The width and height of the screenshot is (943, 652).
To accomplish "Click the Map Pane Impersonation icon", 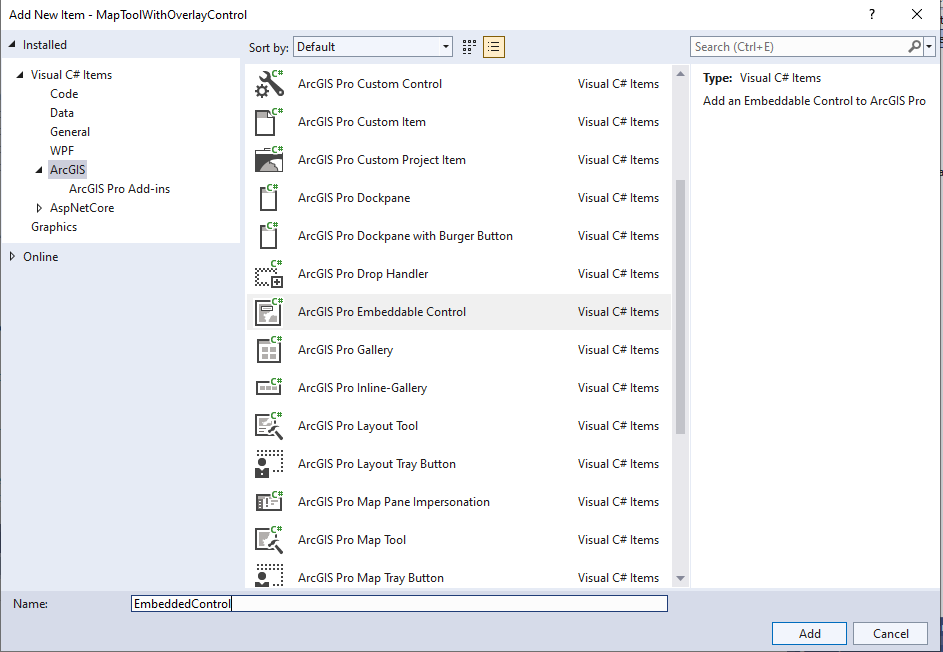I will point(269,502).
